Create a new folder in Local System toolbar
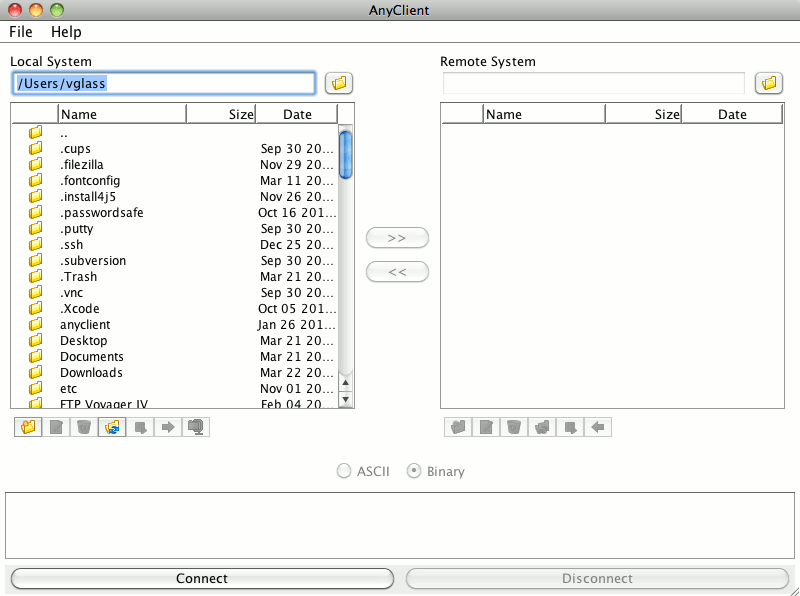Screen dimensions: 800x596 29,427
